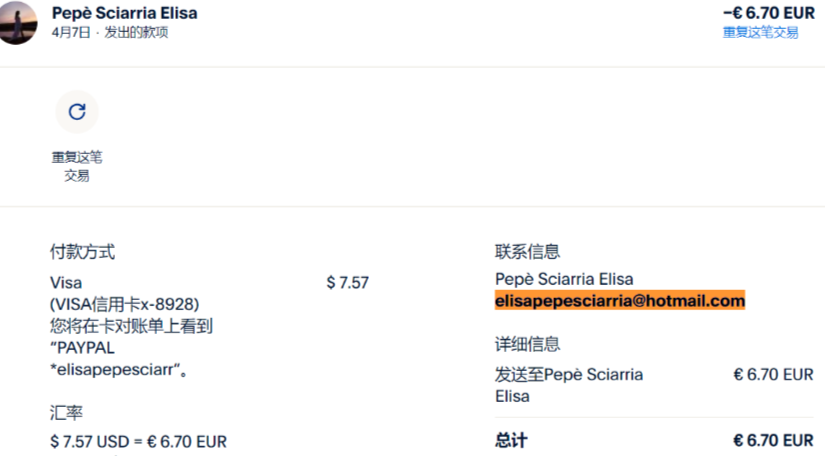The image size is (825, 456).
Task: Click the 重复这笔交易 label under the repeat icon
Action: 77,166
